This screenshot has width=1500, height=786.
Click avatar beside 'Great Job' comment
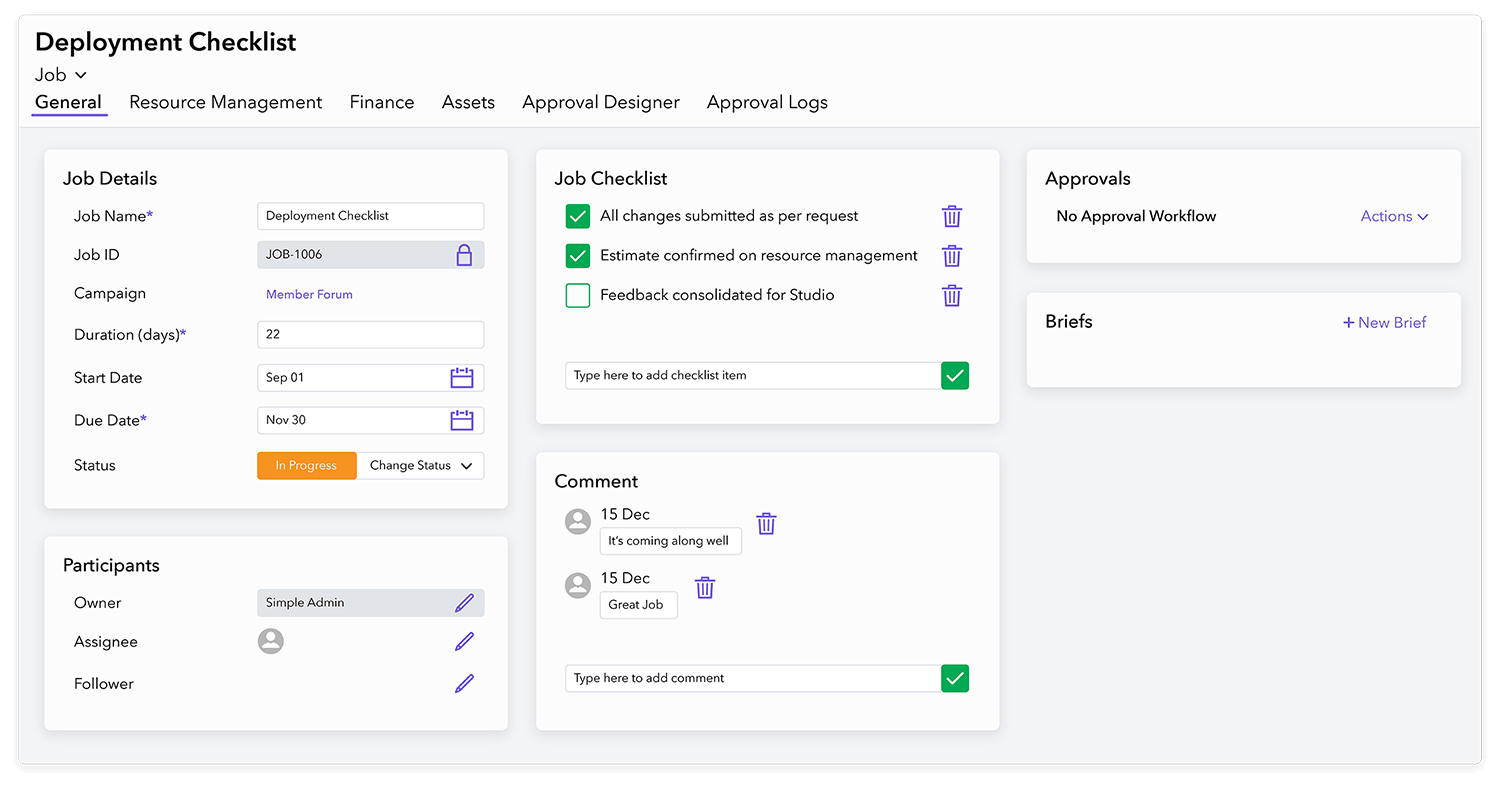pos(578,585)
